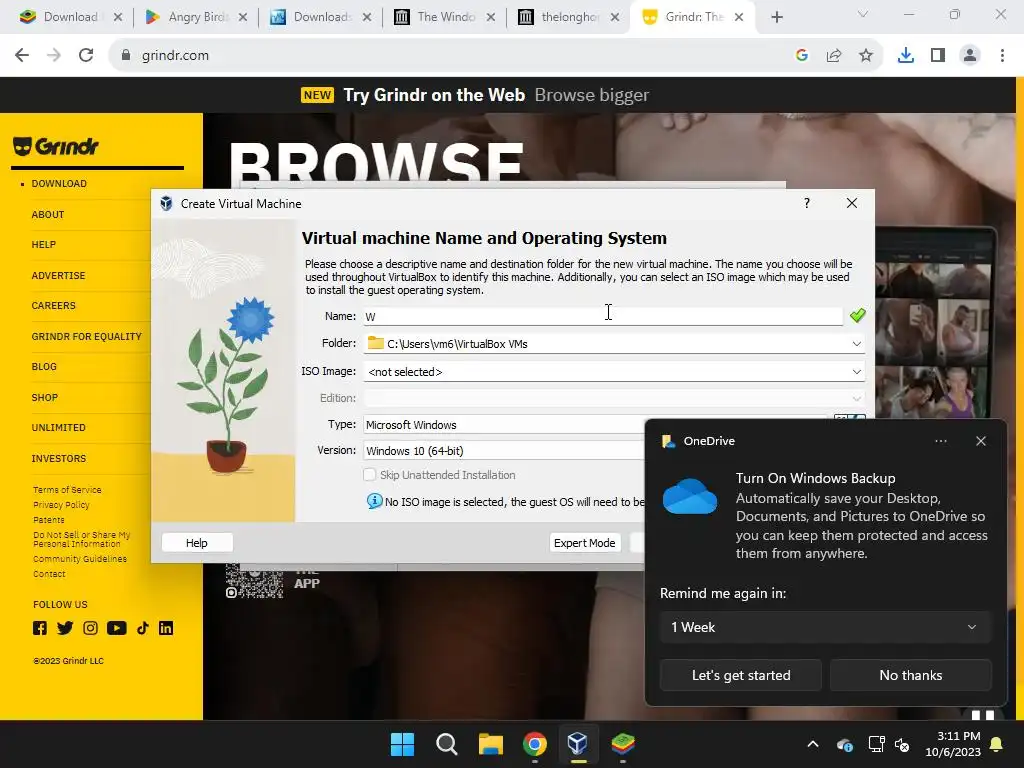Click No thanks in OneDrive

pyautogui.click(x=910, y=675)
